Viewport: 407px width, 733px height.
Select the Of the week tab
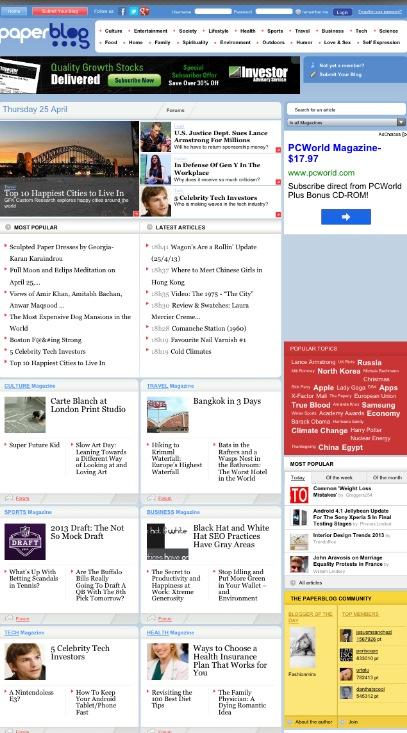coord(339,478)
